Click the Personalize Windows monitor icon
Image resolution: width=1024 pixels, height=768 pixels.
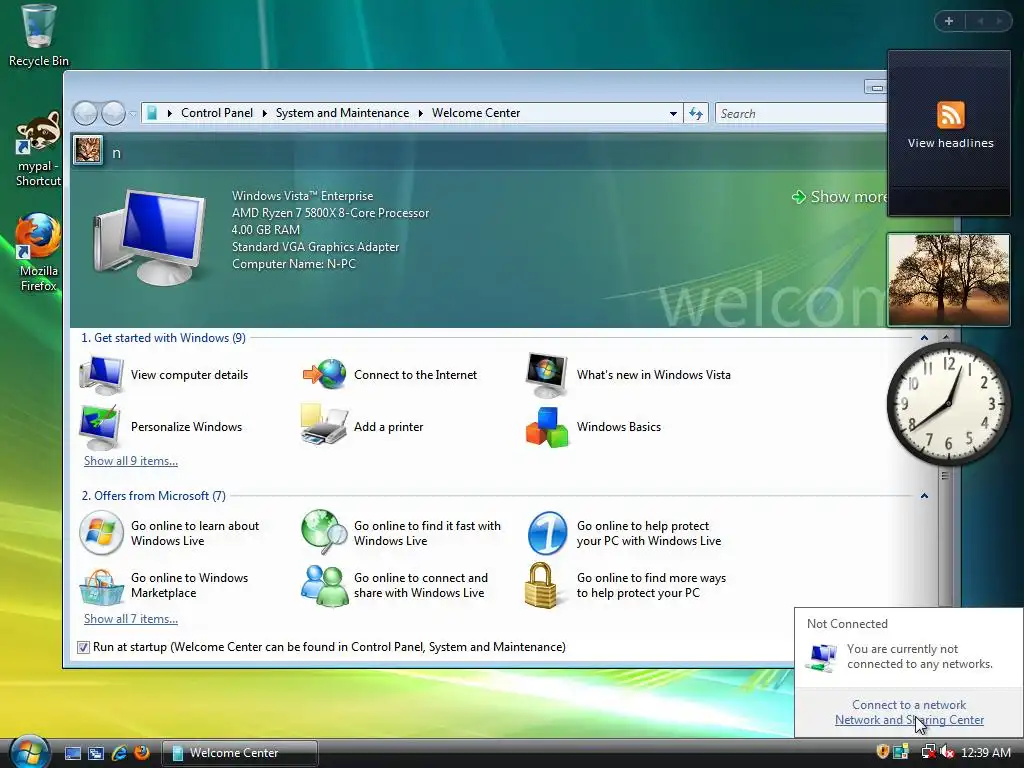click(100, 426)
